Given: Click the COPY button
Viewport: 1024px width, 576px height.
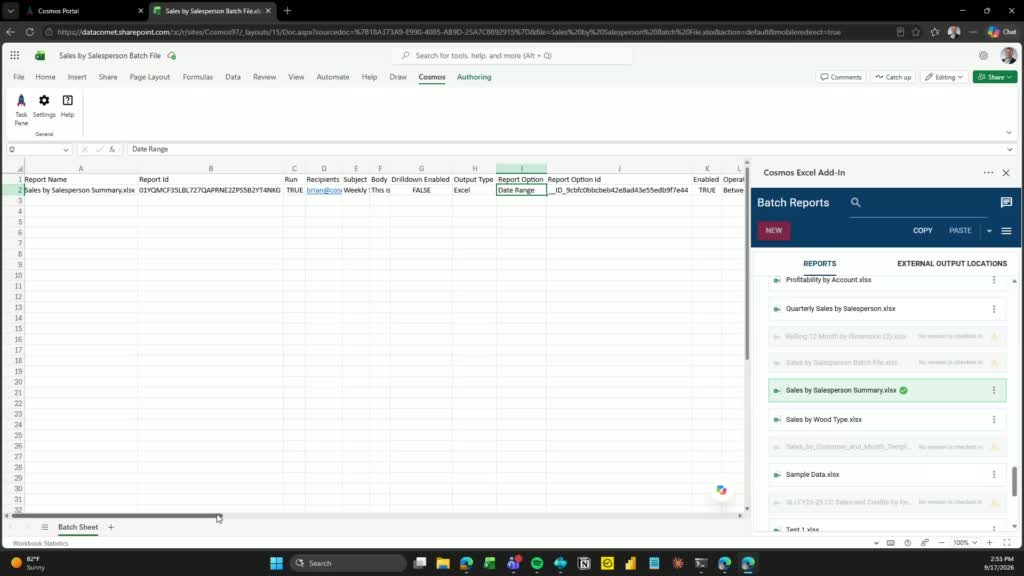Looking at the screenshot, I should click(922, 231).
